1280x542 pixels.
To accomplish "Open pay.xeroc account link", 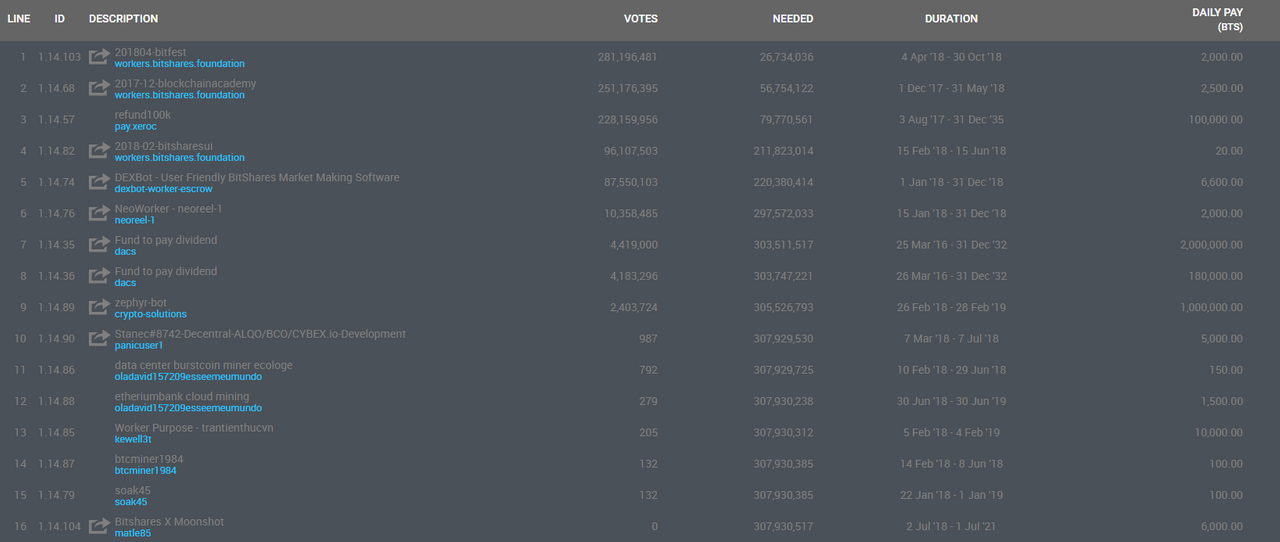I will click(137, 127).
